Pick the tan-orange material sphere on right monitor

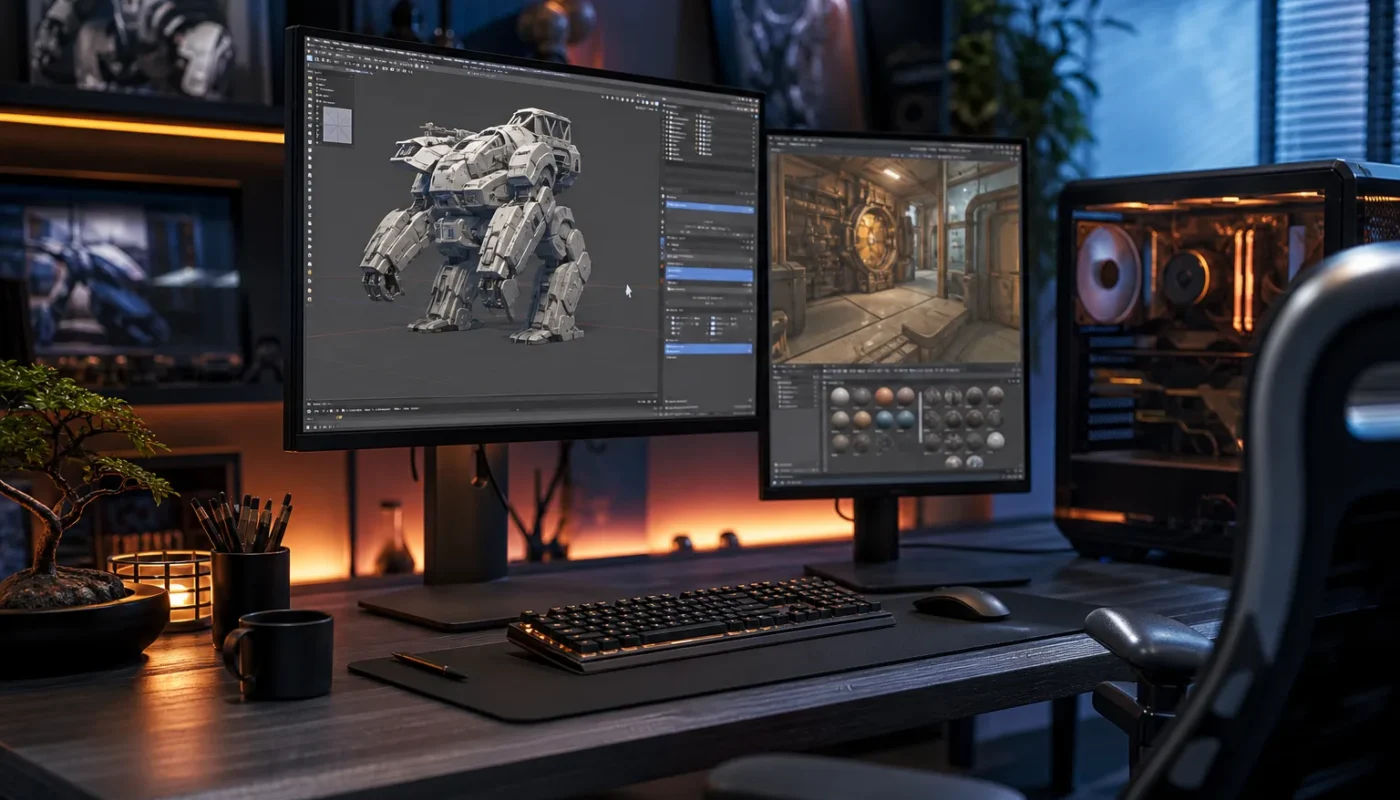[862, 419]
